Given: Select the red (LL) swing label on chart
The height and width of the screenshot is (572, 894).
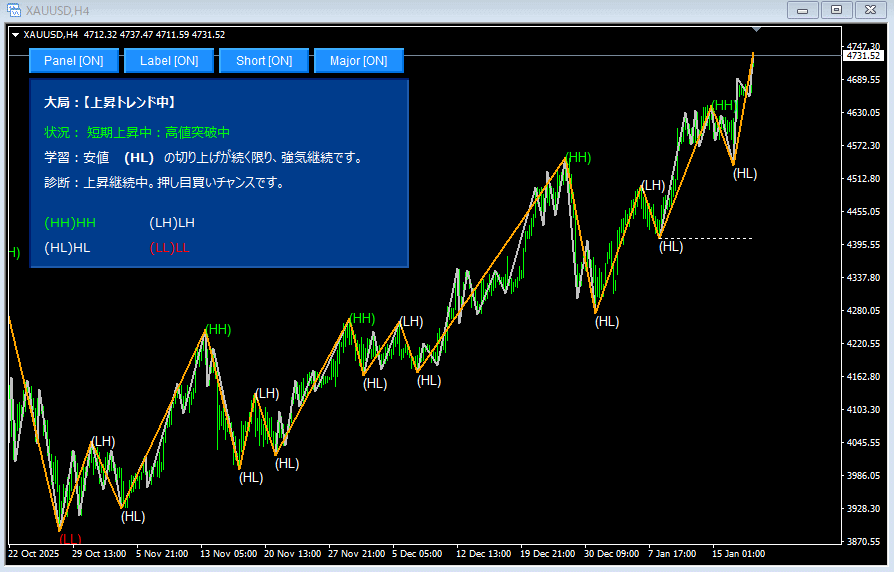Looking at the screenshot, I should tap(69, 539).
